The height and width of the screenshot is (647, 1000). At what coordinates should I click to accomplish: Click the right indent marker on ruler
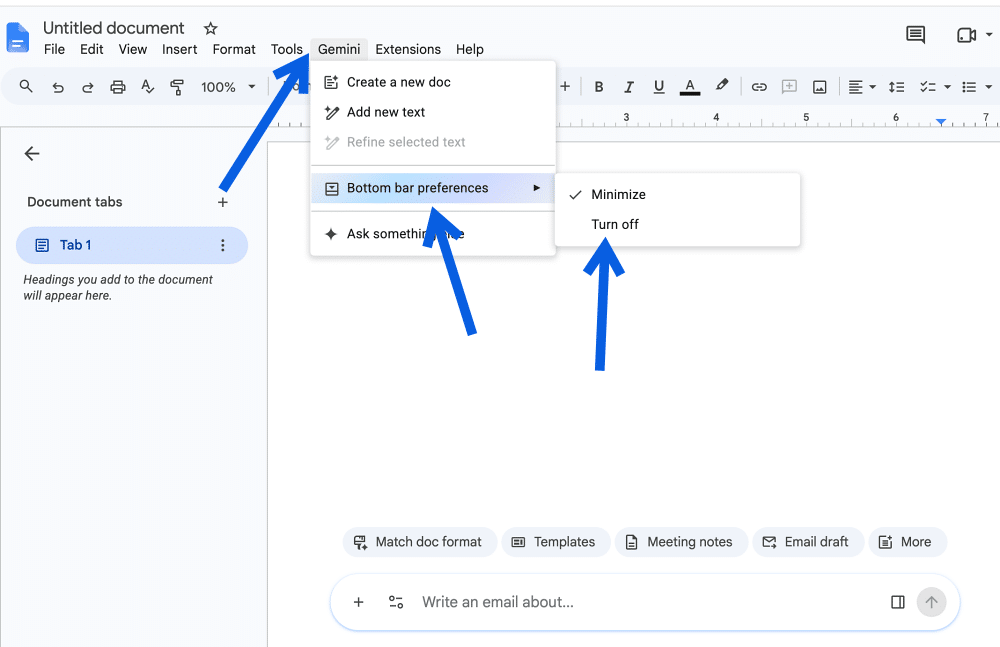(941, 121)
